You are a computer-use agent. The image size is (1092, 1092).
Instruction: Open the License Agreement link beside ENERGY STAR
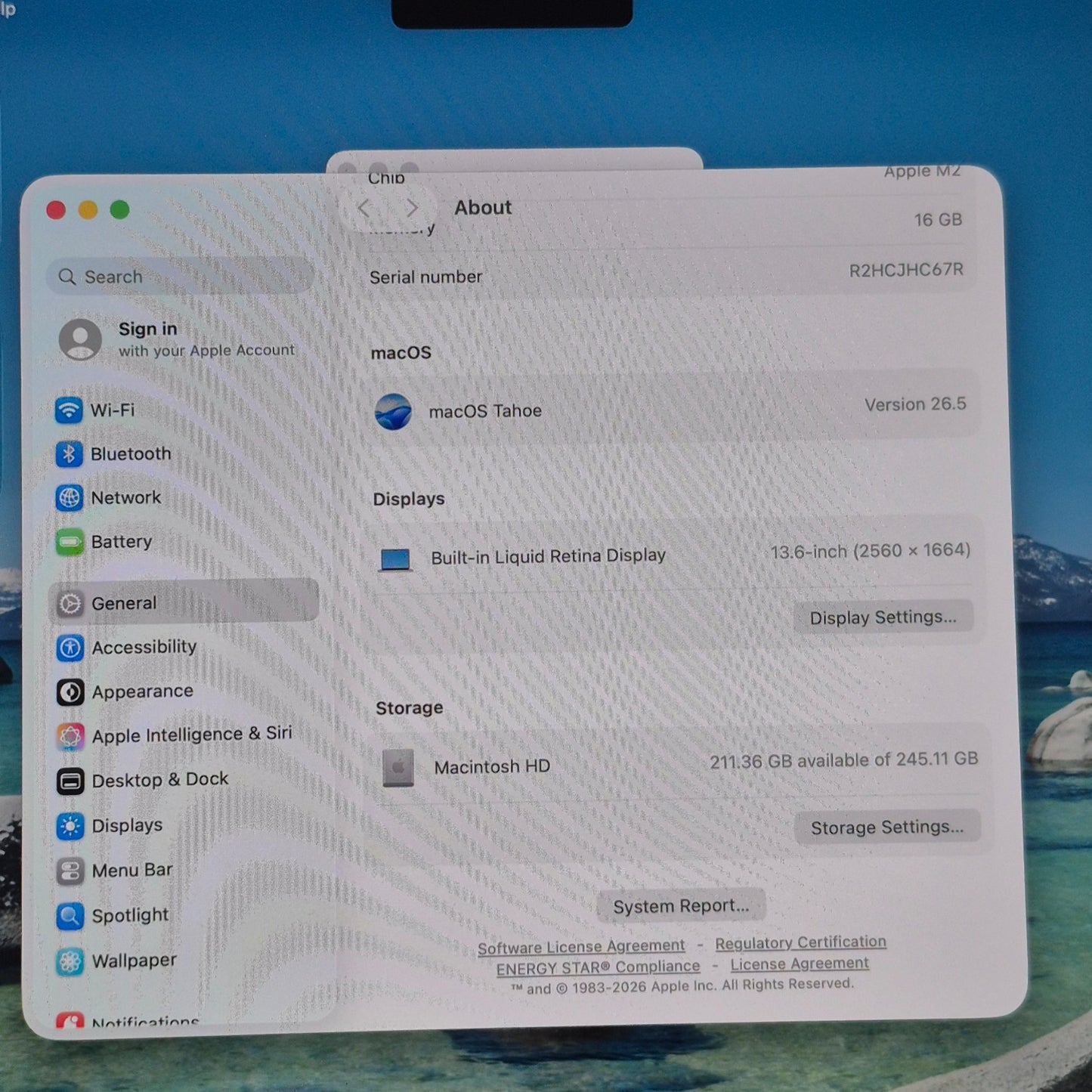(x=800, y=964)
